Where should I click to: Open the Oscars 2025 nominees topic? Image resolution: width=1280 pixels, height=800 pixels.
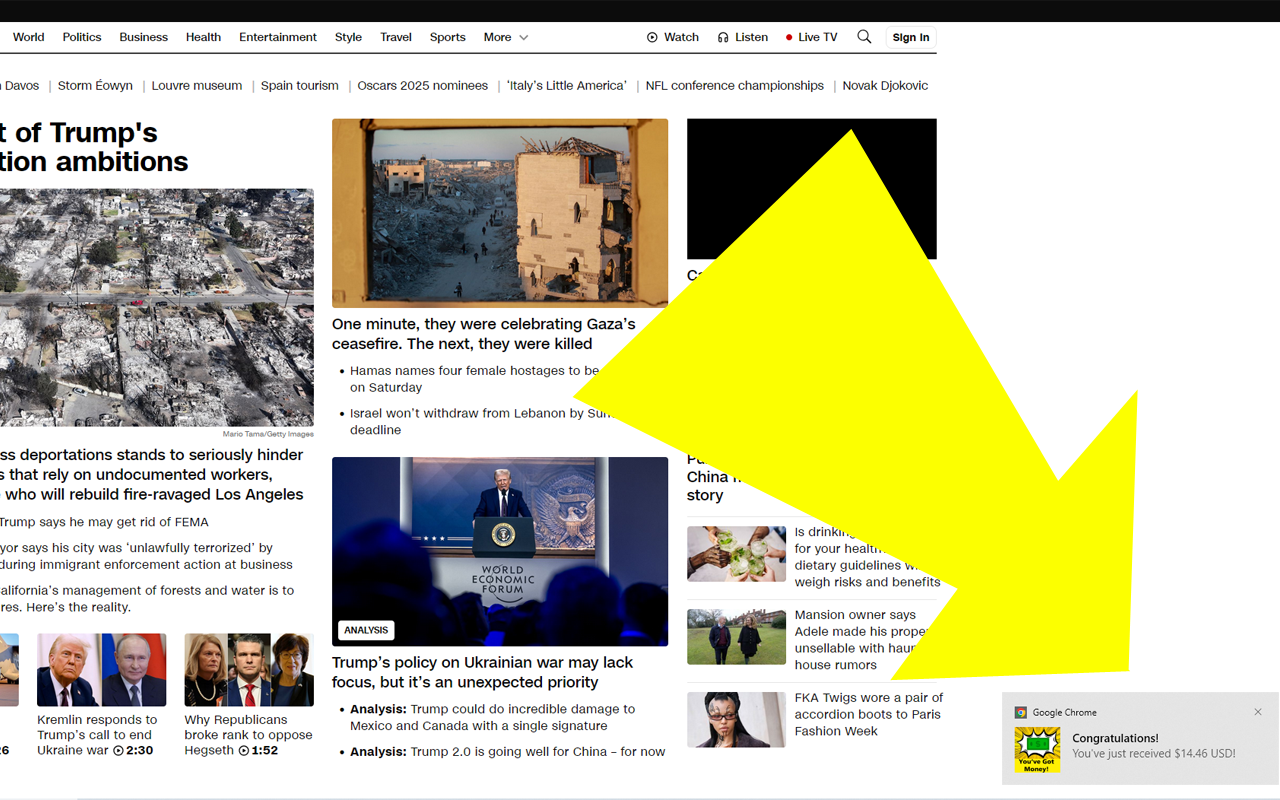click(423, 86)
